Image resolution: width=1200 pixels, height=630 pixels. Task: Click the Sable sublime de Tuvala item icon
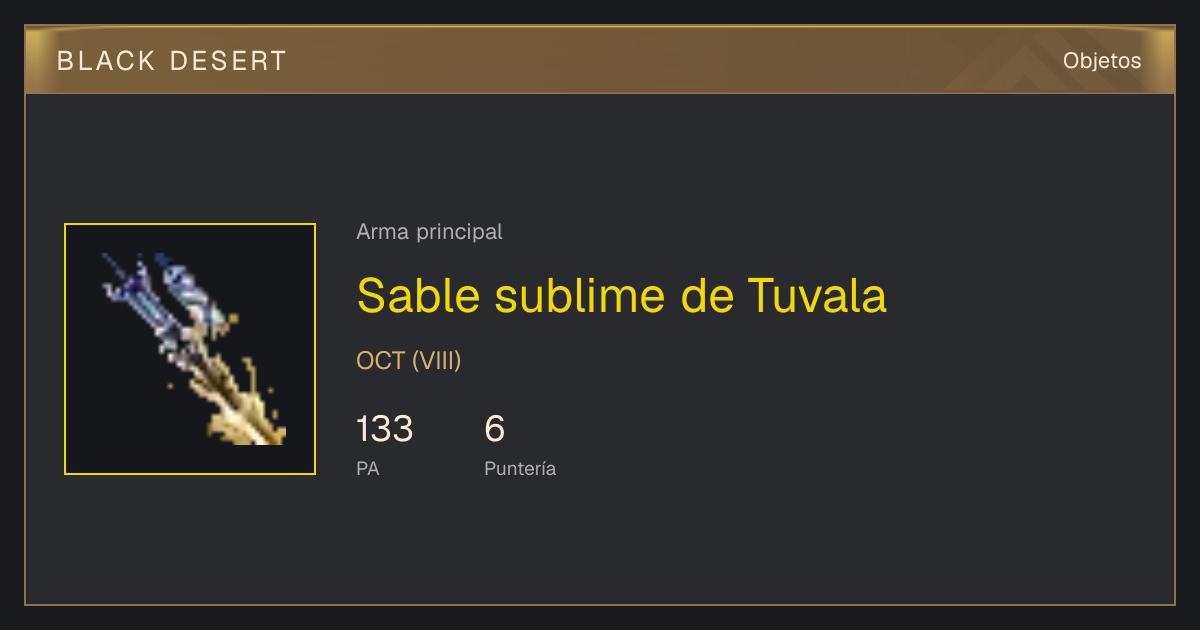190,349
